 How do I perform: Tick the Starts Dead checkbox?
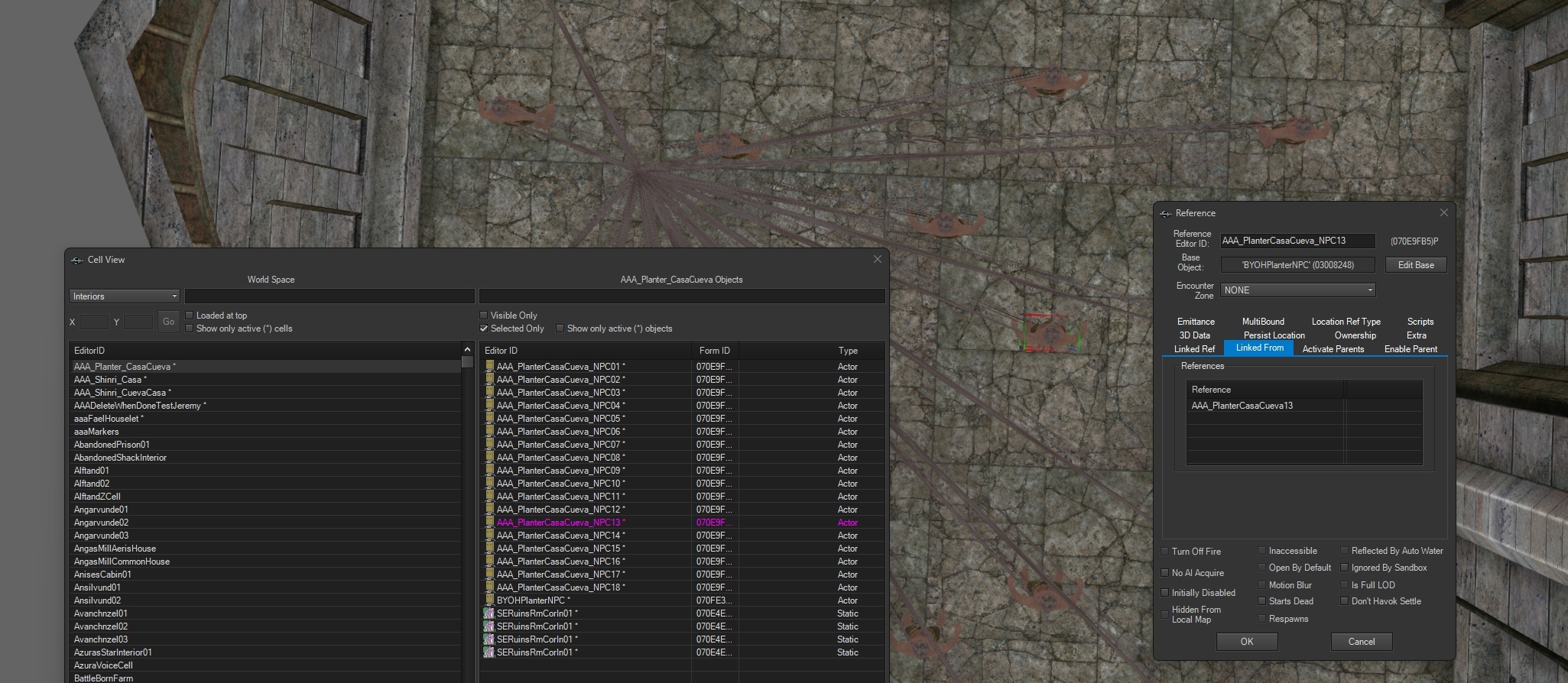pos(1262,601)
